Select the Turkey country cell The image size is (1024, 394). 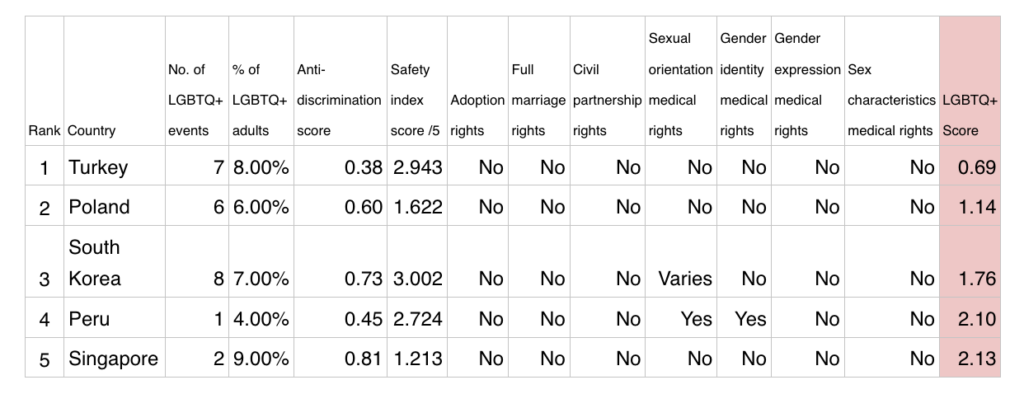[114, 165]
